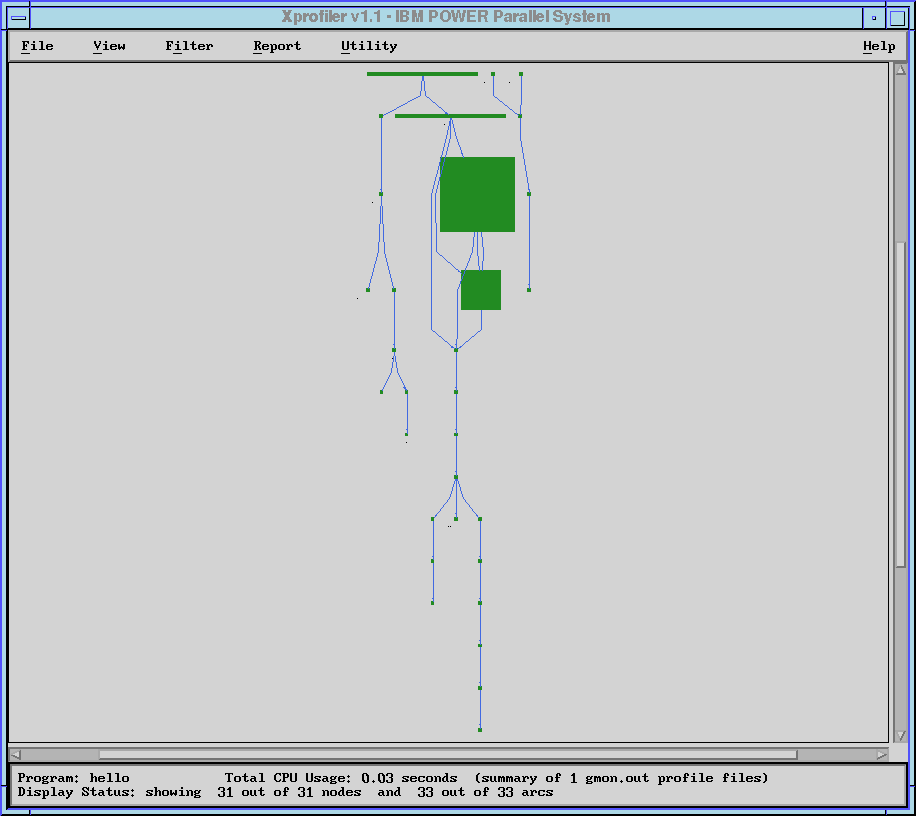916x816 pixels.
Task: Click the 'Total CPU Usage: 0.03 seconds' status text
Action: pos(341,778)
